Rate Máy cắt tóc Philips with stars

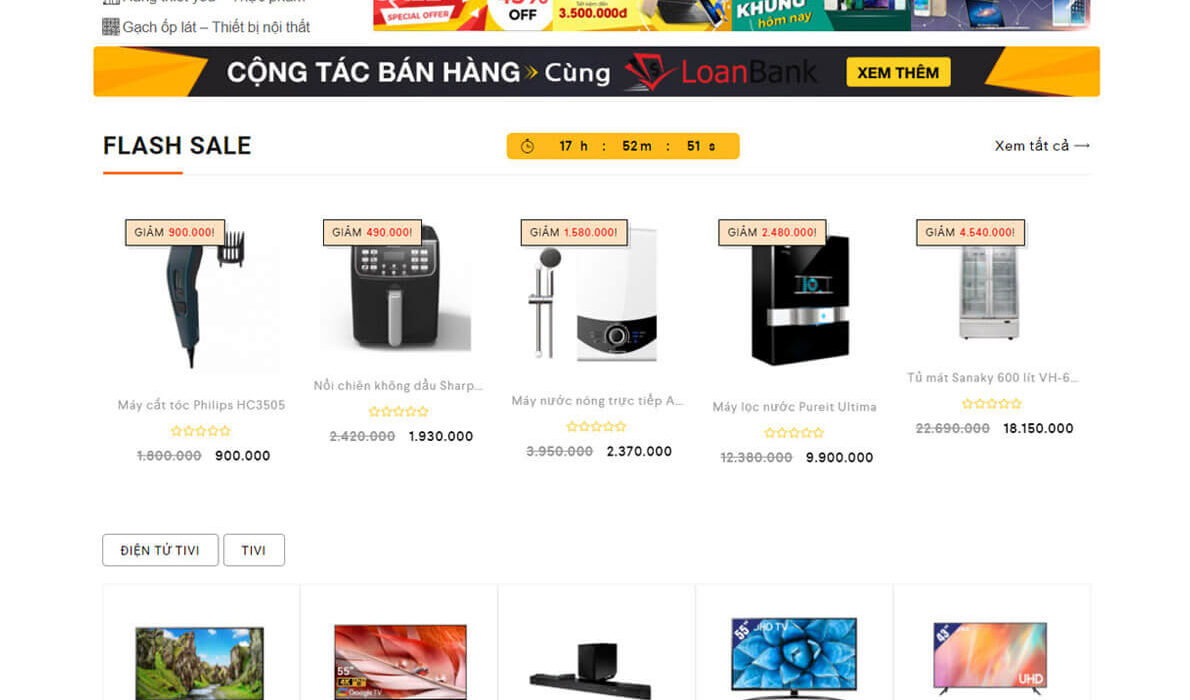tap(200, 430)
